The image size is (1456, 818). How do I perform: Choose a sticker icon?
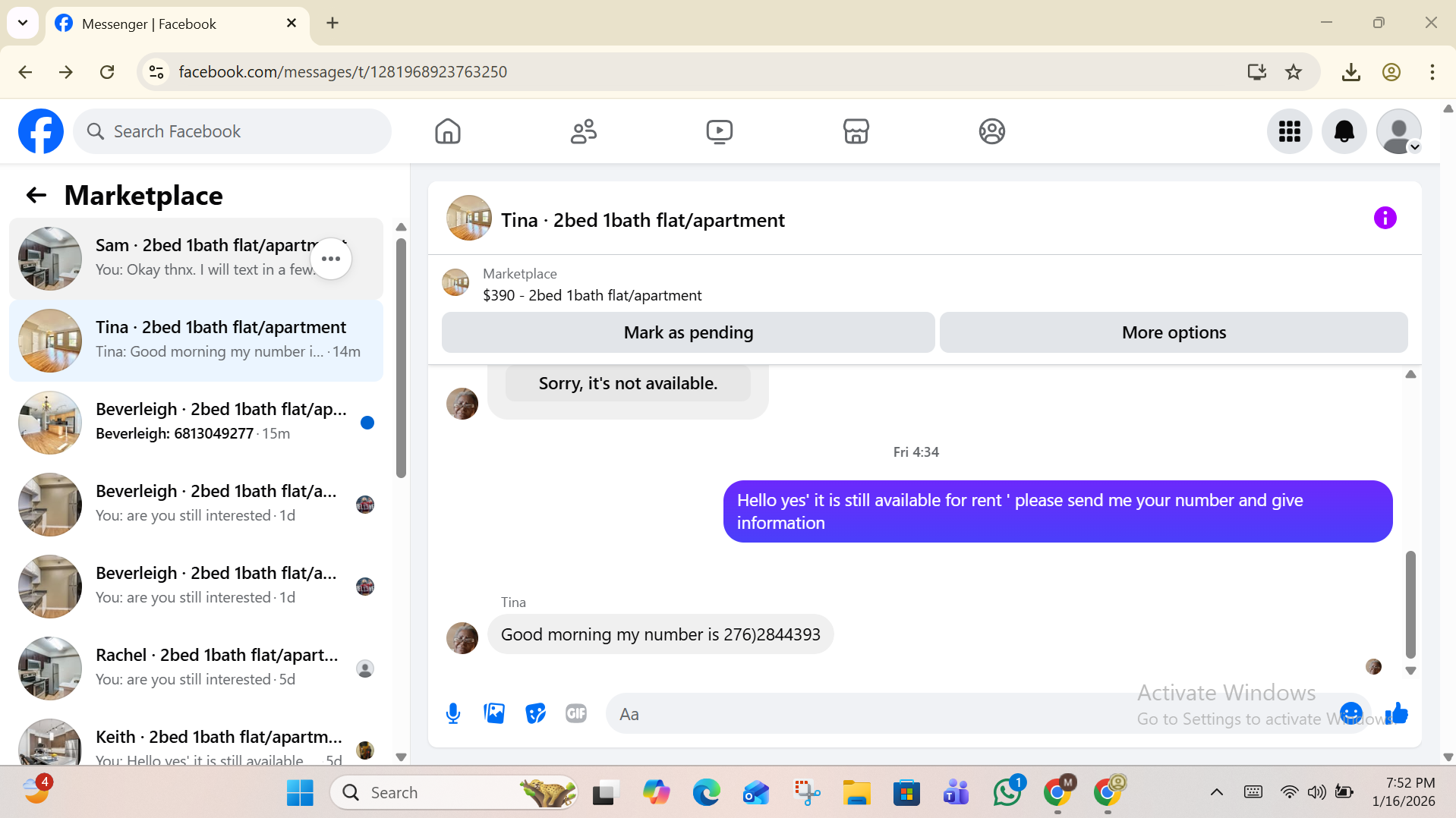[x=535, y=713]
